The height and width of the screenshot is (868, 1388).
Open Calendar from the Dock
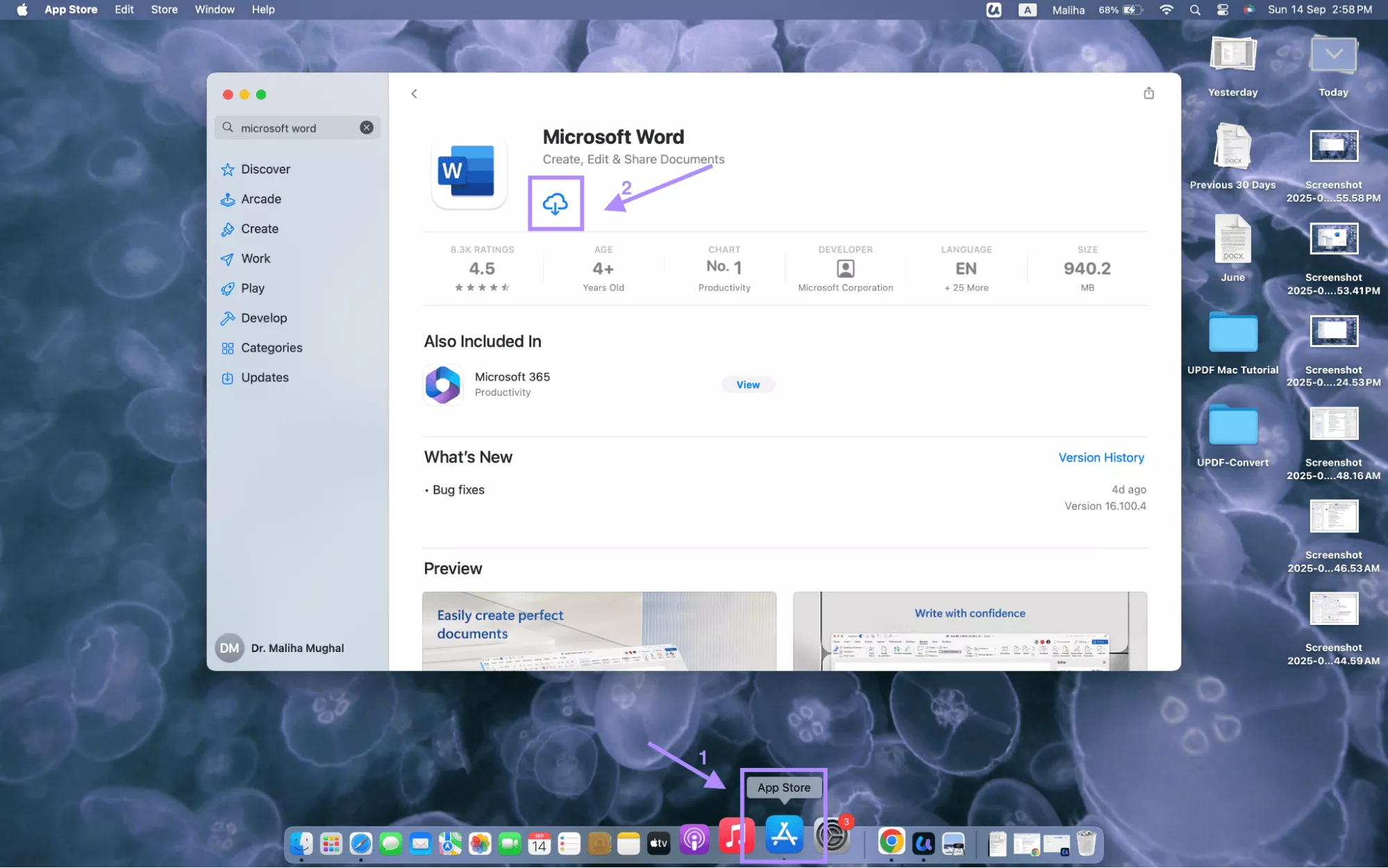pos(540,844)
